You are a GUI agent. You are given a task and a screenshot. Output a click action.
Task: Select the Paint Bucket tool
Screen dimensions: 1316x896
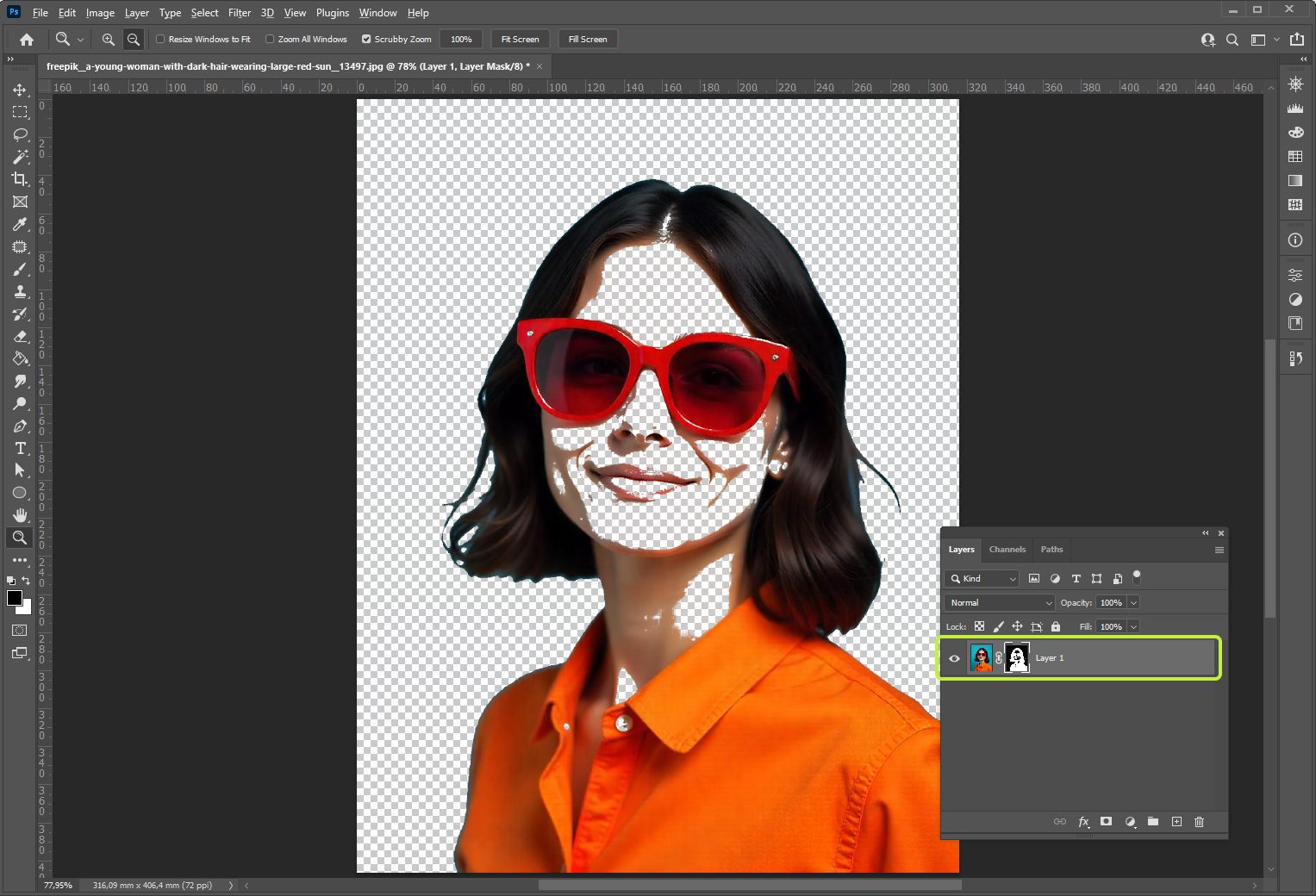tap(20, 358)
